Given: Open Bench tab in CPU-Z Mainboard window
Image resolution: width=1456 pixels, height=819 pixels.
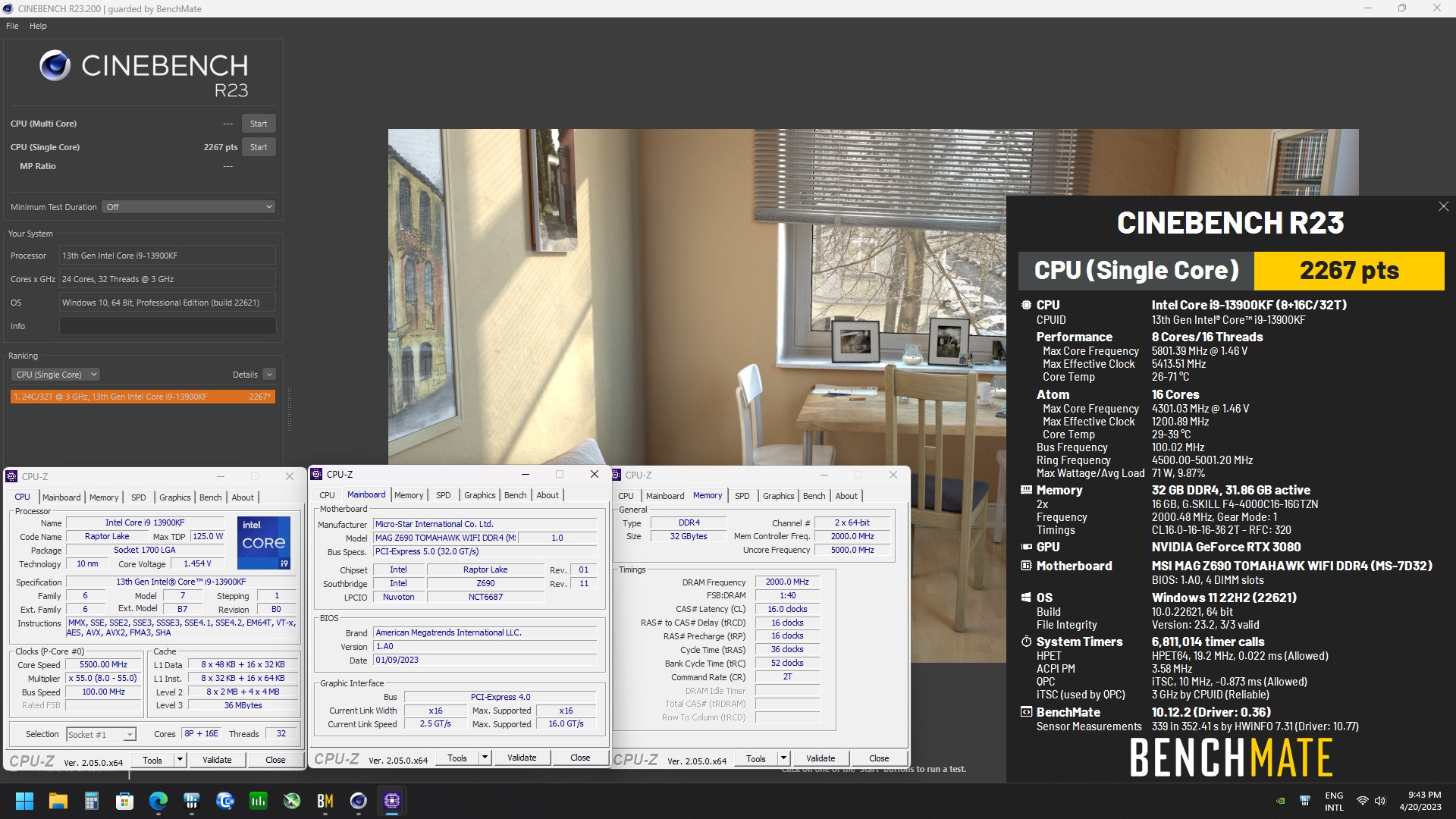Looking at the screenshot, I should [516, 495].
